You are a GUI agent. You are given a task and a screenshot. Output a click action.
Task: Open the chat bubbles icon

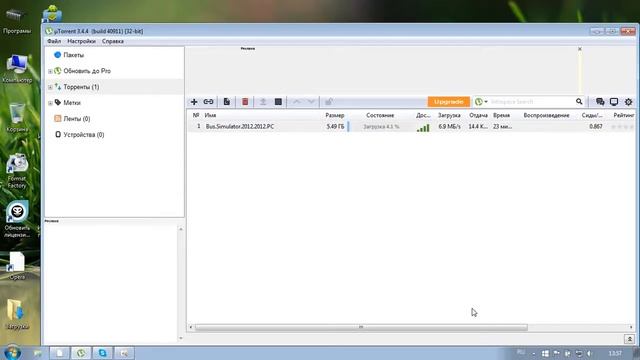600,102
